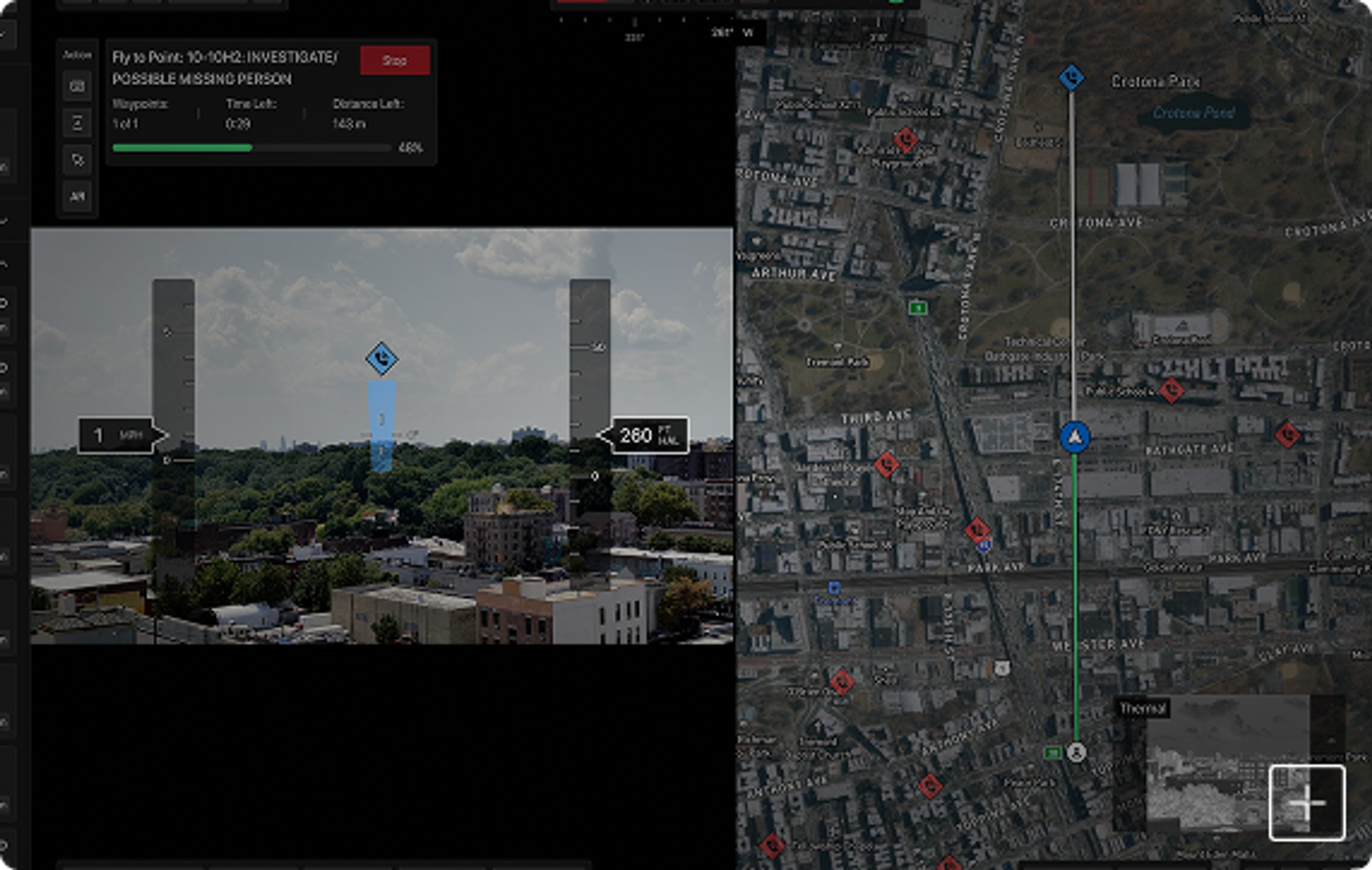Click the Public School 4 map label

coord(1120,392)
